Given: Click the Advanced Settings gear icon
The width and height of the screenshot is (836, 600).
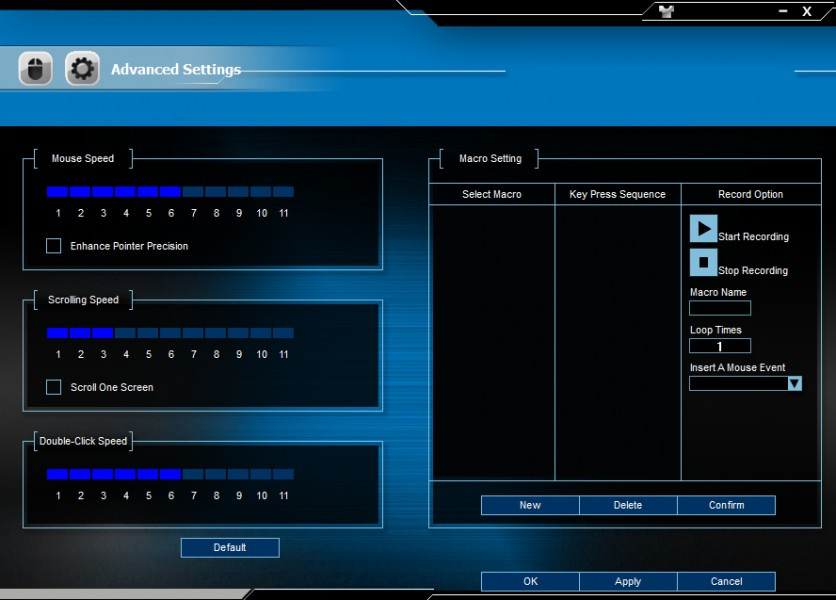Looking at the screenshot, I should click(x=83, y=69).
